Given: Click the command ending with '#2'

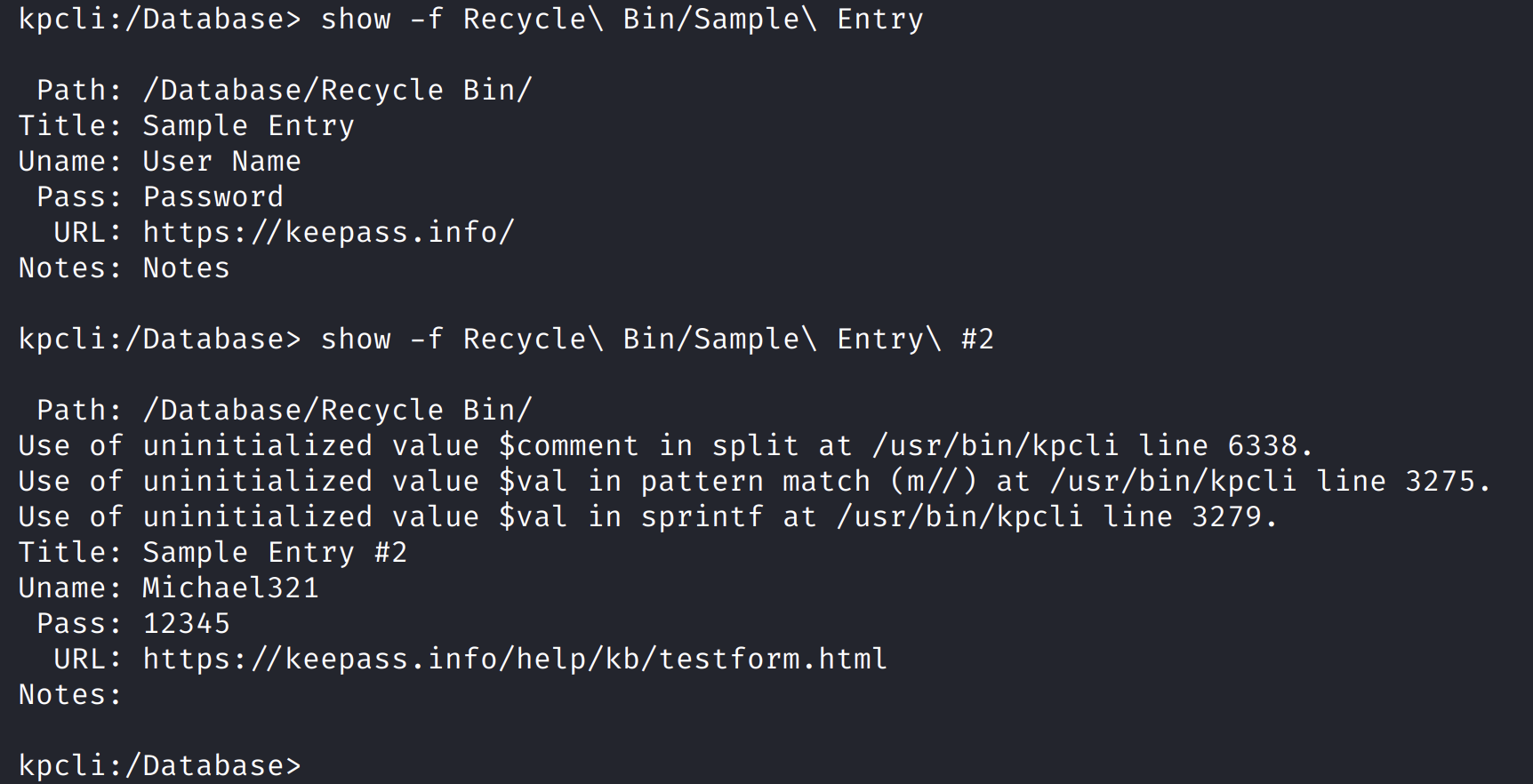Looking at the screenshot, I should (657, 339).
